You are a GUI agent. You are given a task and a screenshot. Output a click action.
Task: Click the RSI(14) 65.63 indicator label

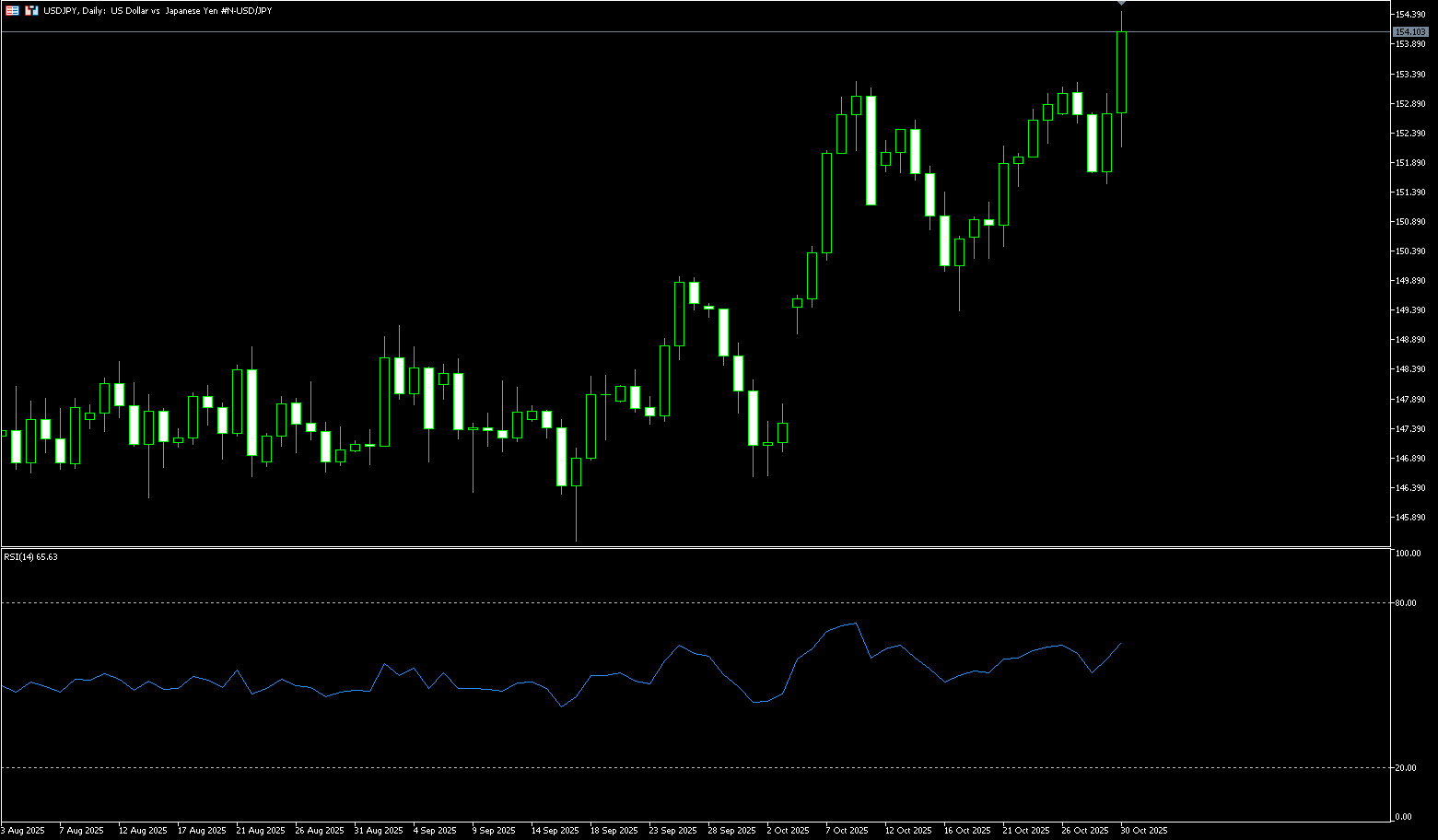point(30,556)
